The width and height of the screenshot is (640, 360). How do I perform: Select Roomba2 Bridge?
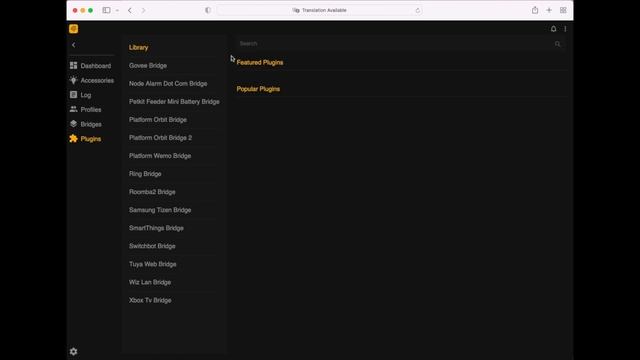click(152, 192)
